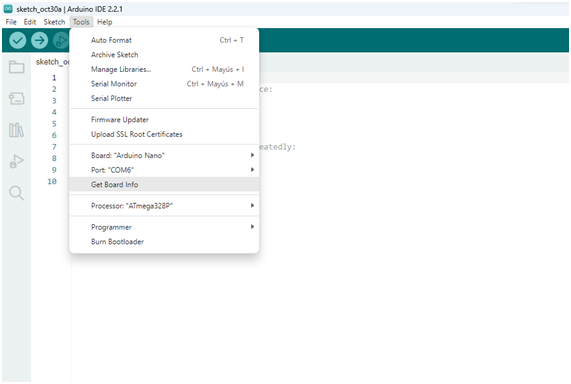This screenshot has height=384, width=571.
Task: Open Serial Monitor from the menu
Action: 164,84
